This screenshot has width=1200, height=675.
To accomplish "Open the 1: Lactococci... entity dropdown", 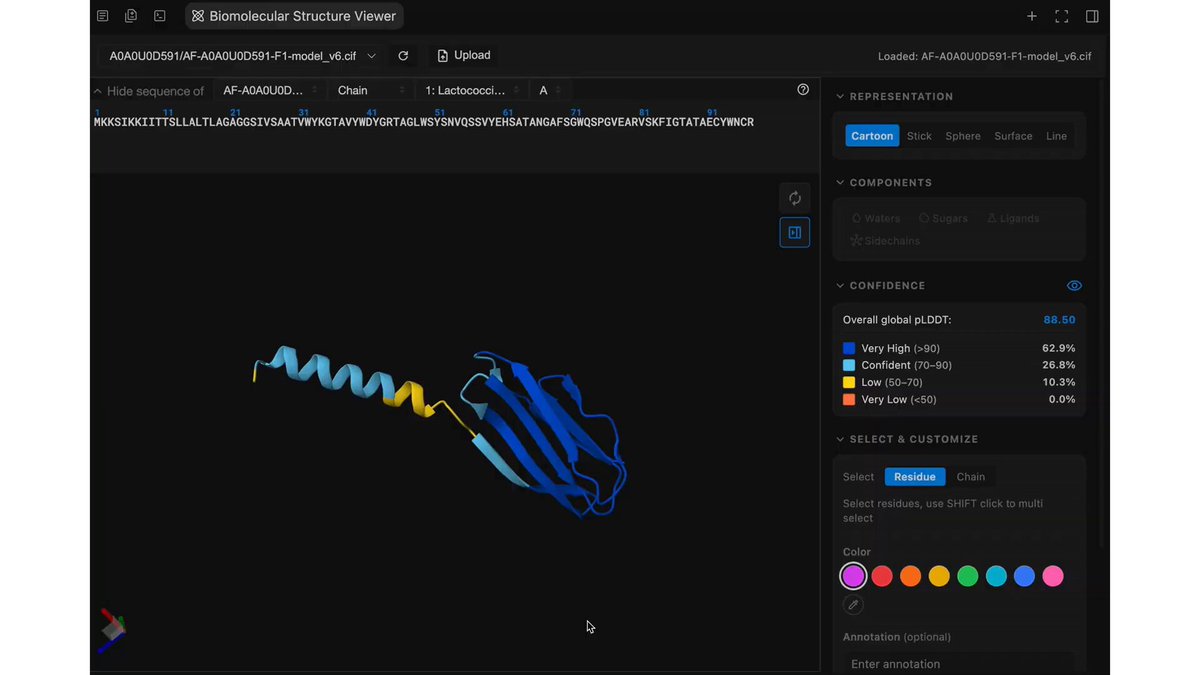I will (472, 90).
